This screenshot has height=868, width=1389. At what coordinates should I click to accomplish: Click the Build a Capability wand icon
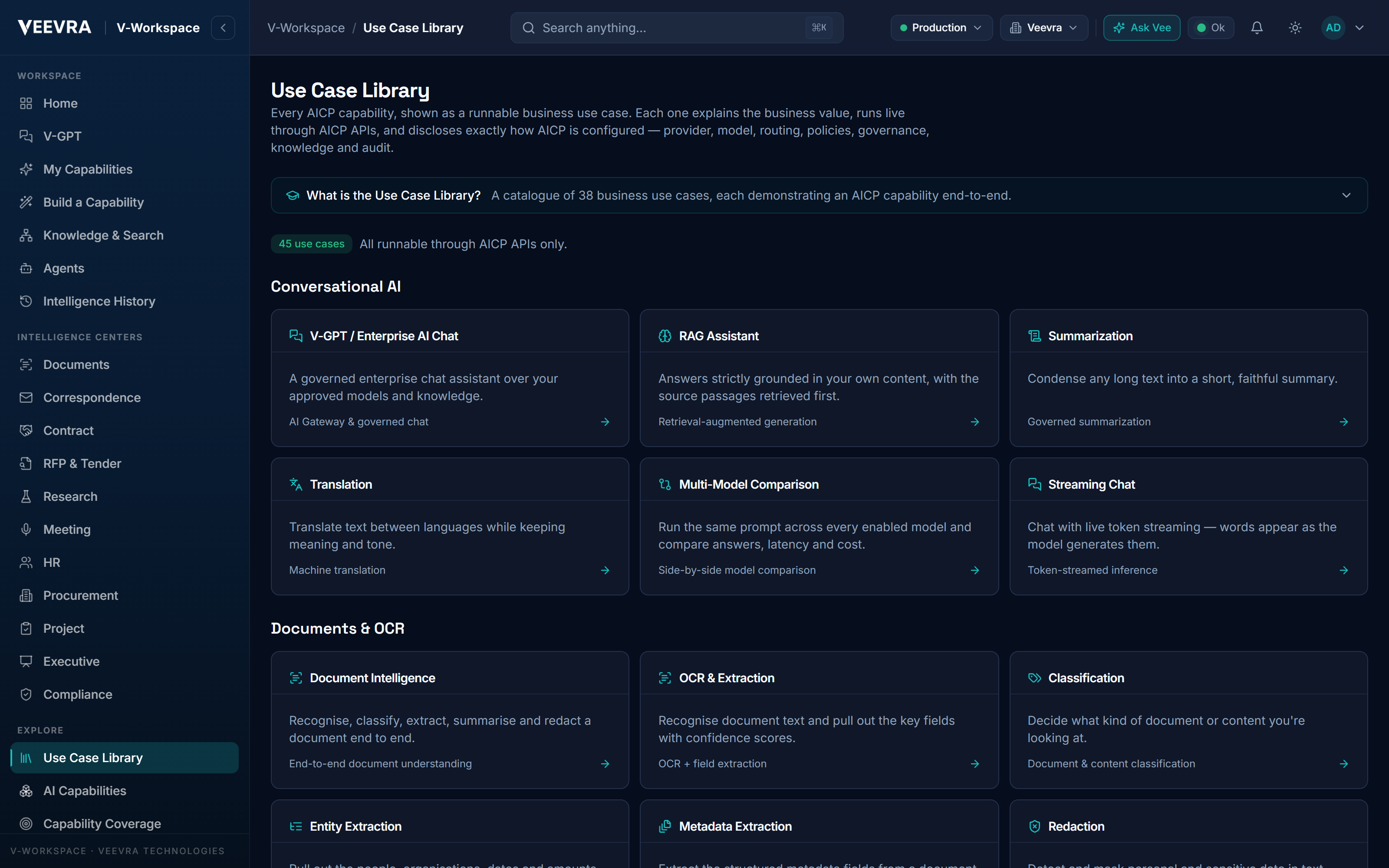(x=26, y=202)
